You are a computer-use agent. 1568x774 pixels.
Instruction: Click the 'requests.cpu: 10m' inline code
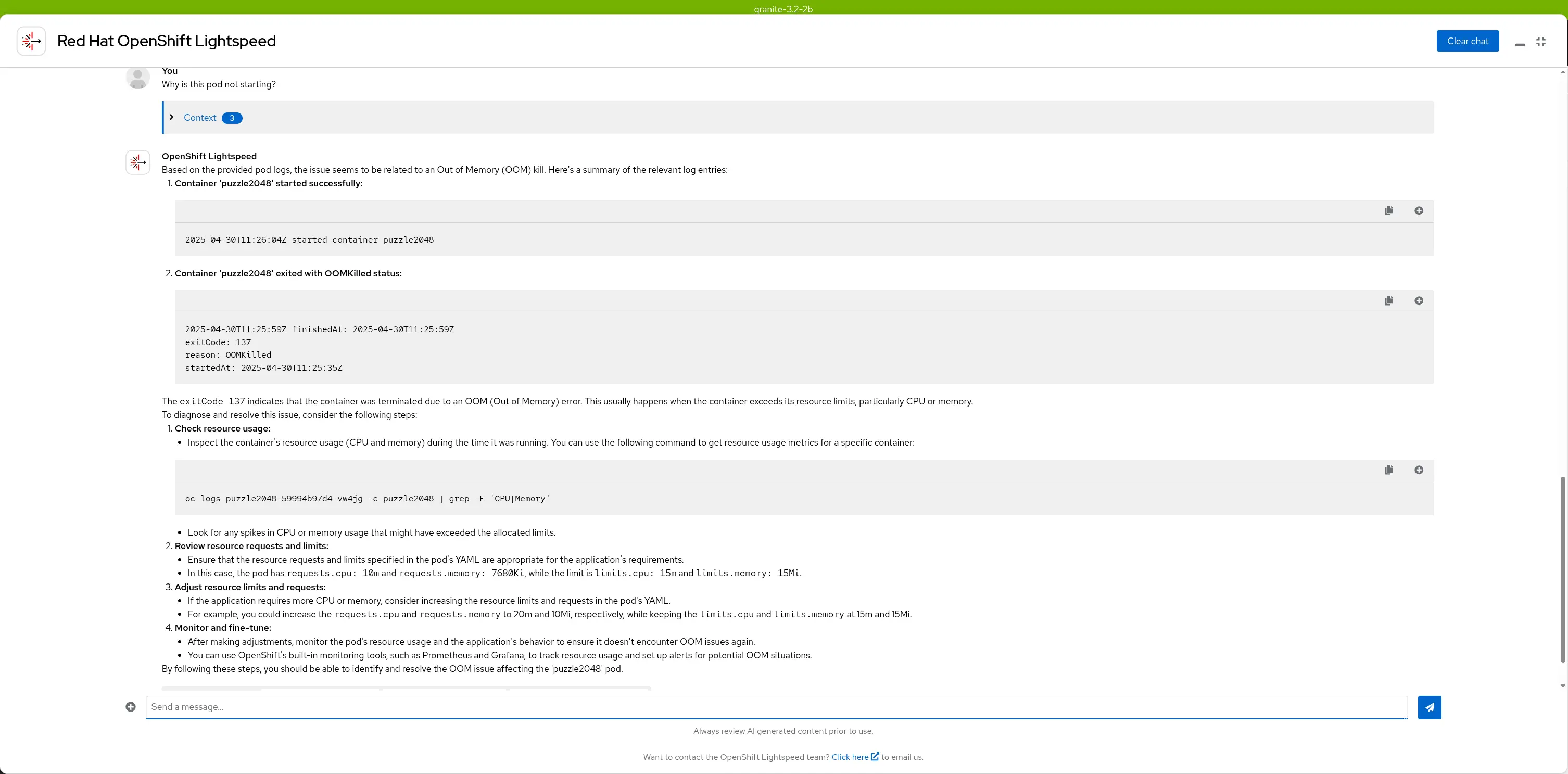click(332, 573)
